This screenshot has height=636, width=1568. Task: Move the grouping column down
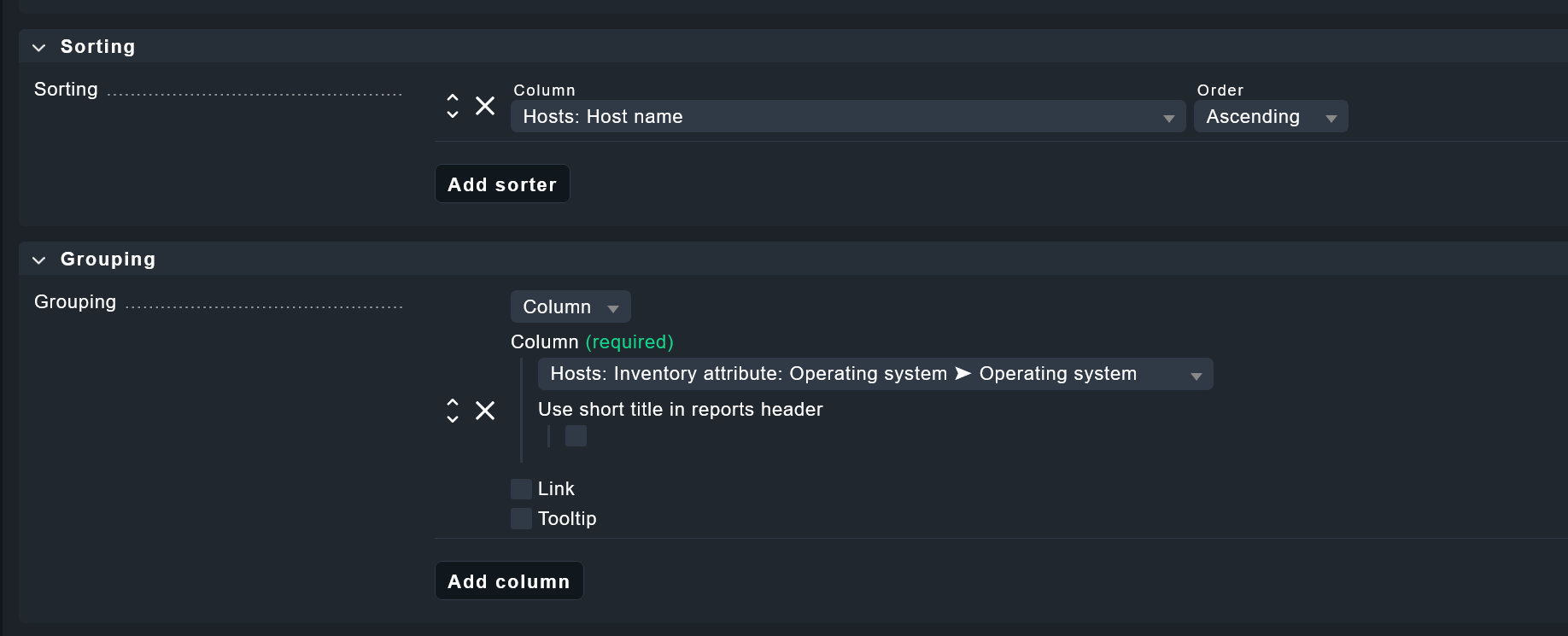453,418
